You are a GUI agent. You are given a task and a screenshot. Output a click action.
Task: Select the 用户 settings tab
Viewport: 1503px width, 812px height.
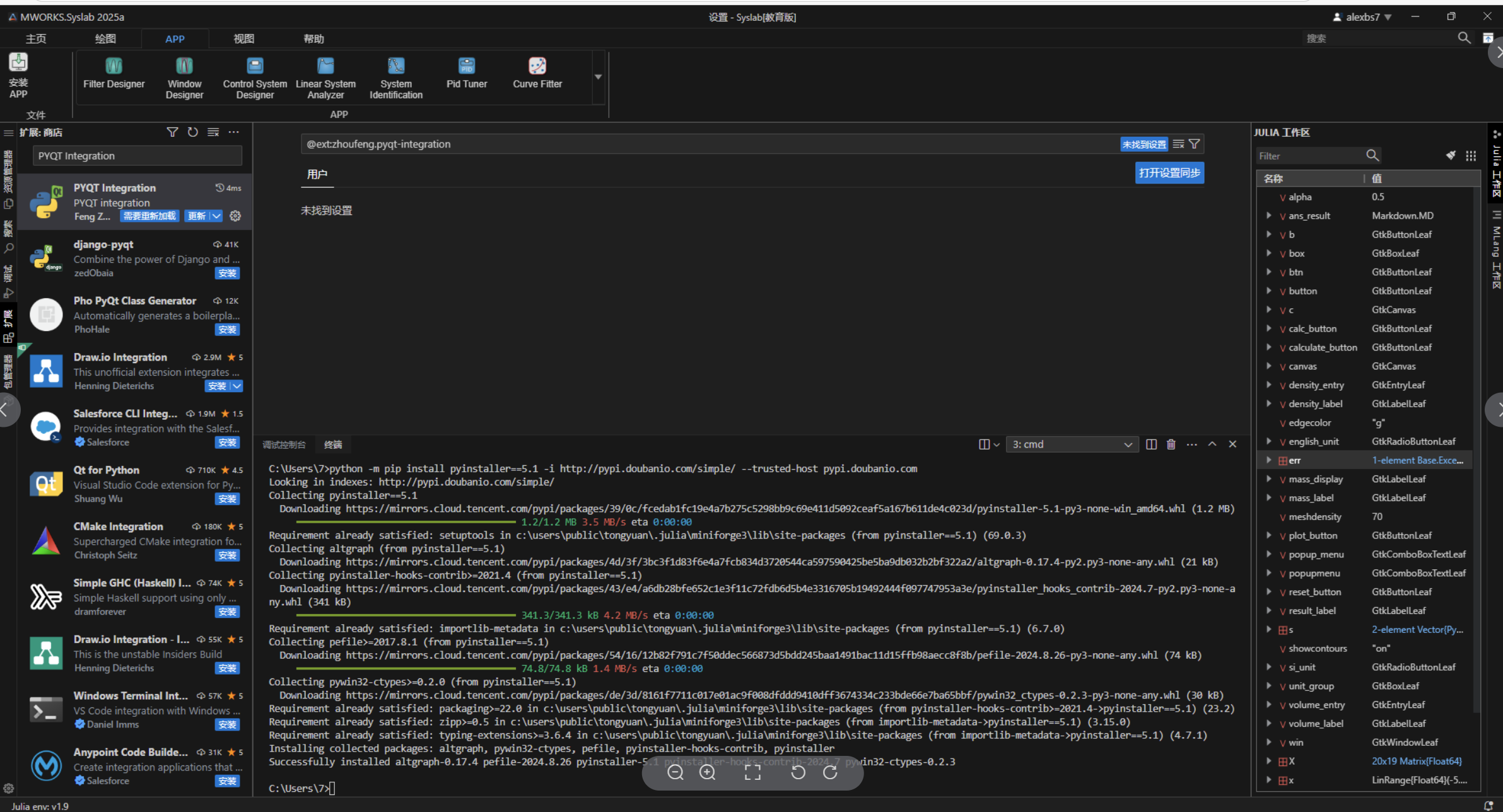tap(317, 175)
